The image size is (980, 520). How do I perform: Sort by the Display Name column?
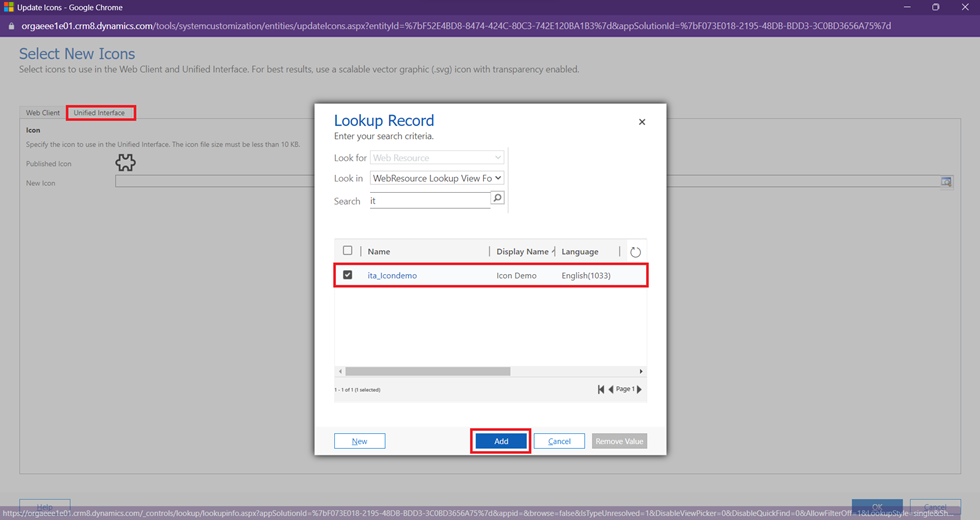(x=523, y=252)
